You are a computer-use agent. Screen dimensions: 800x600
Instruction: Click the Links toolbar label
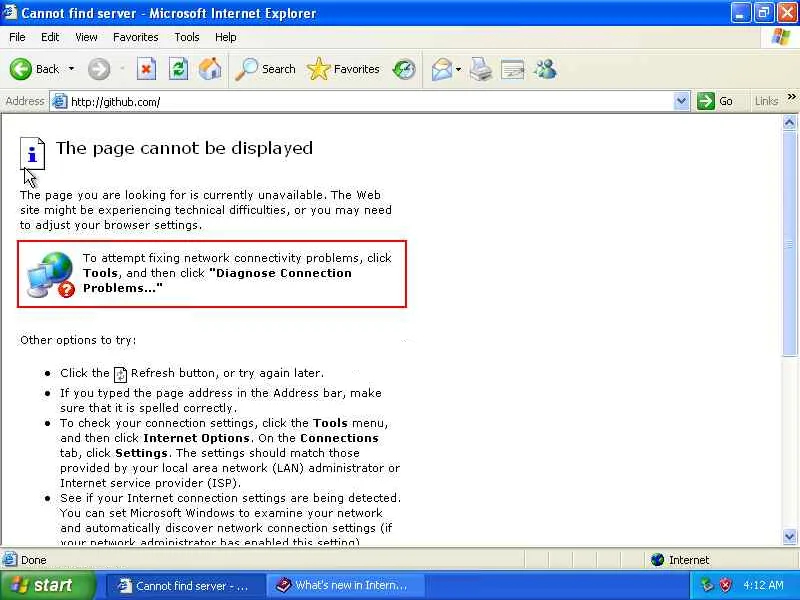point(766,102)
